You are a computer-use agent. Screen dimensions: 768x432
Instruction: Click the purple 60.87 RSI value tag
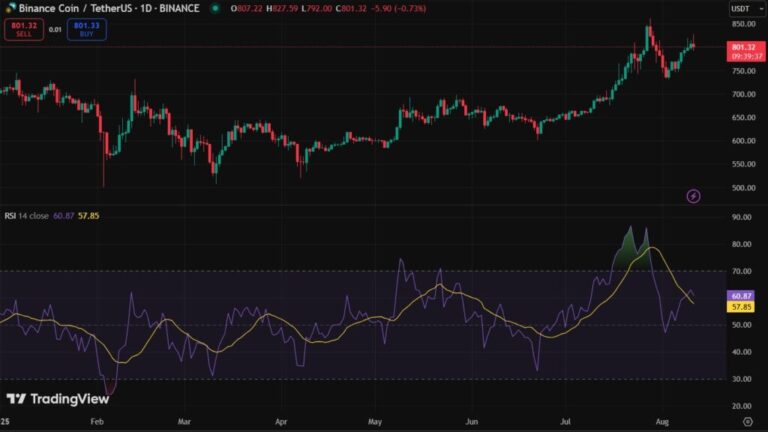click(x=741, y=296)
